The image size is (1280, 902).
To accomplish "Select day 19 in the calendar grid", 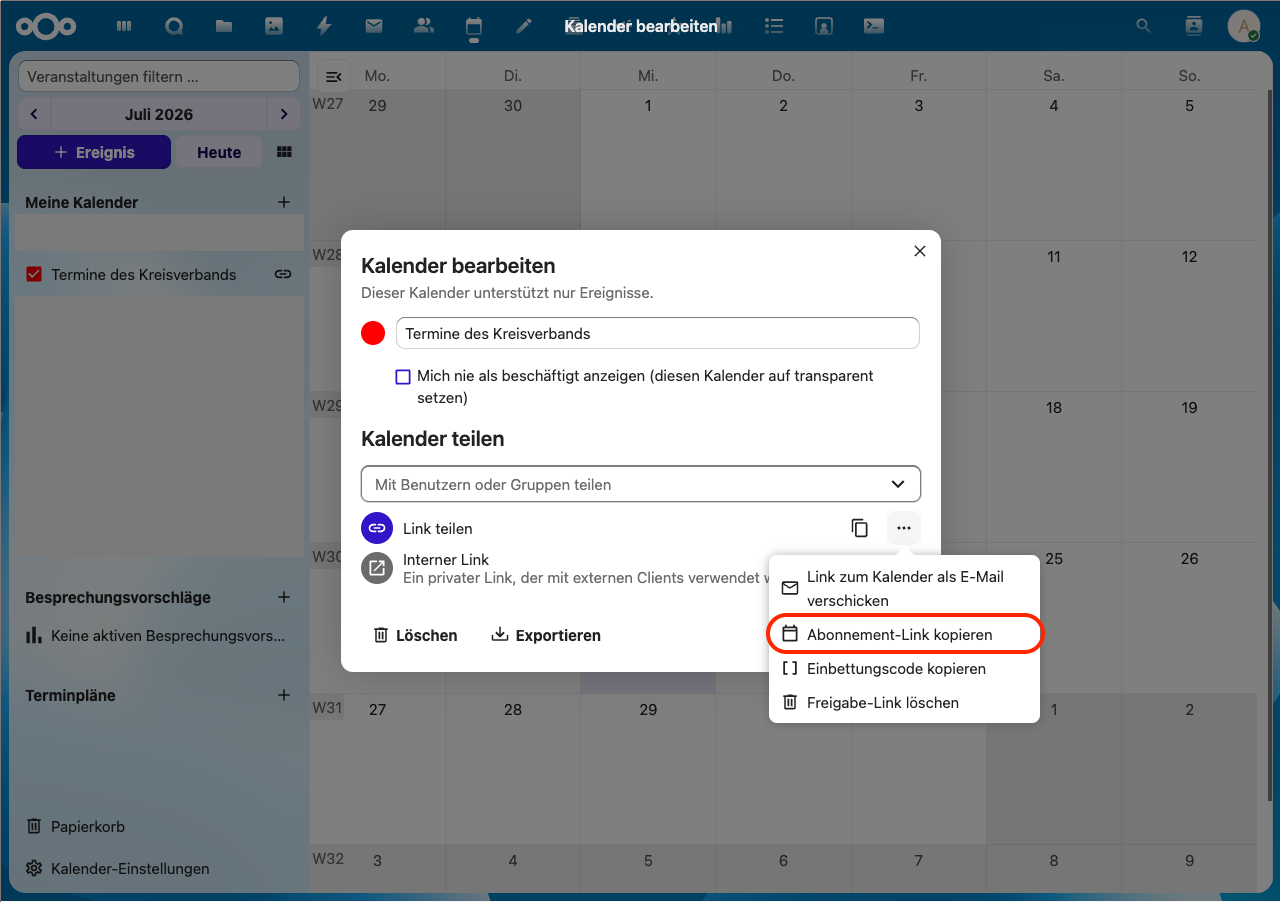I will pos(1189,408).
